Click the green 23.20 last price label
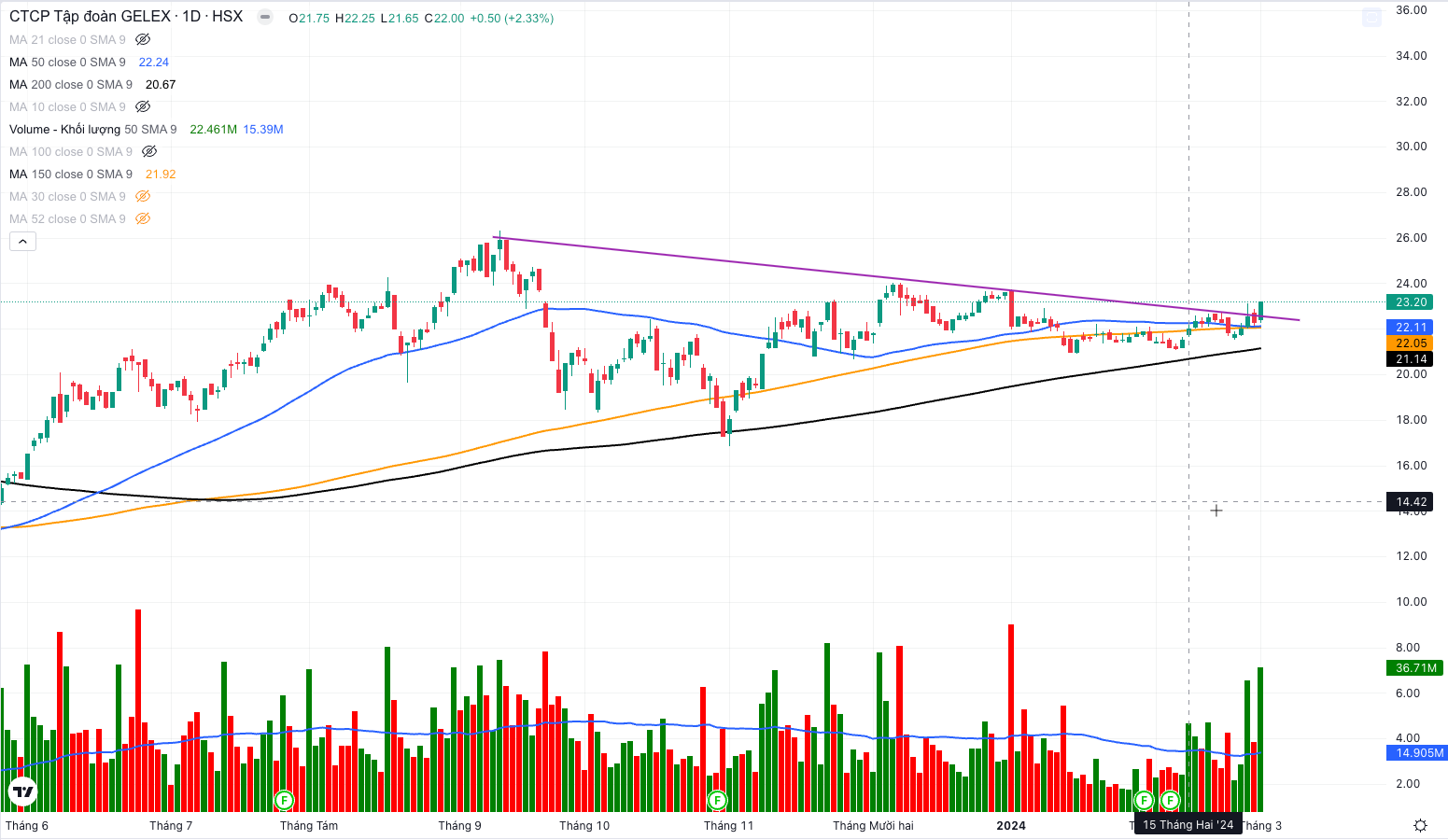The width and height of the screenshot is (1448, 840). tap(1411, 301)
